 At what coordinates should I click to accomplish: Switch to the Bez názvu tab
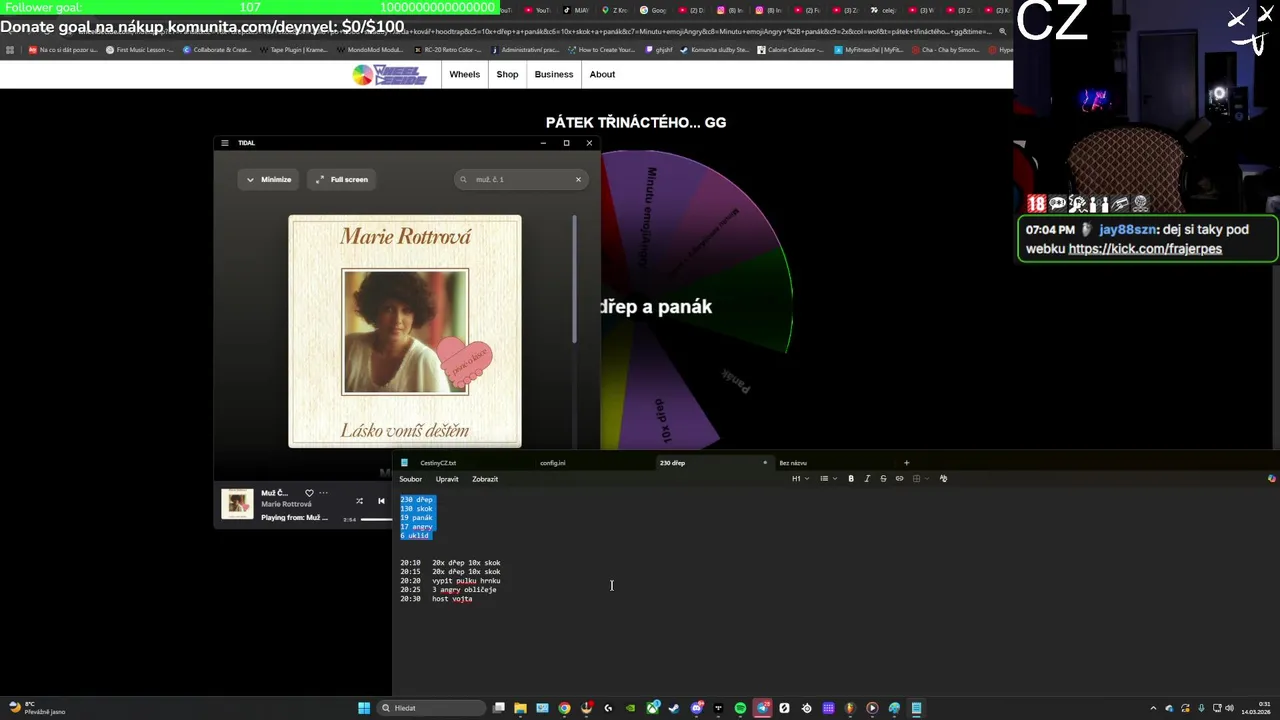(793, 463)
